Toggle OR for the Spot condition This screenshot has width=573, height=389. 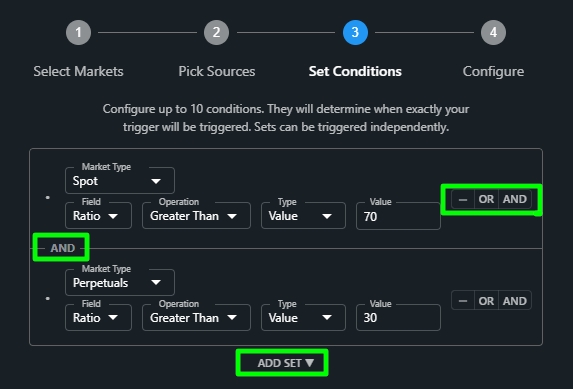[x=486, y=199]
